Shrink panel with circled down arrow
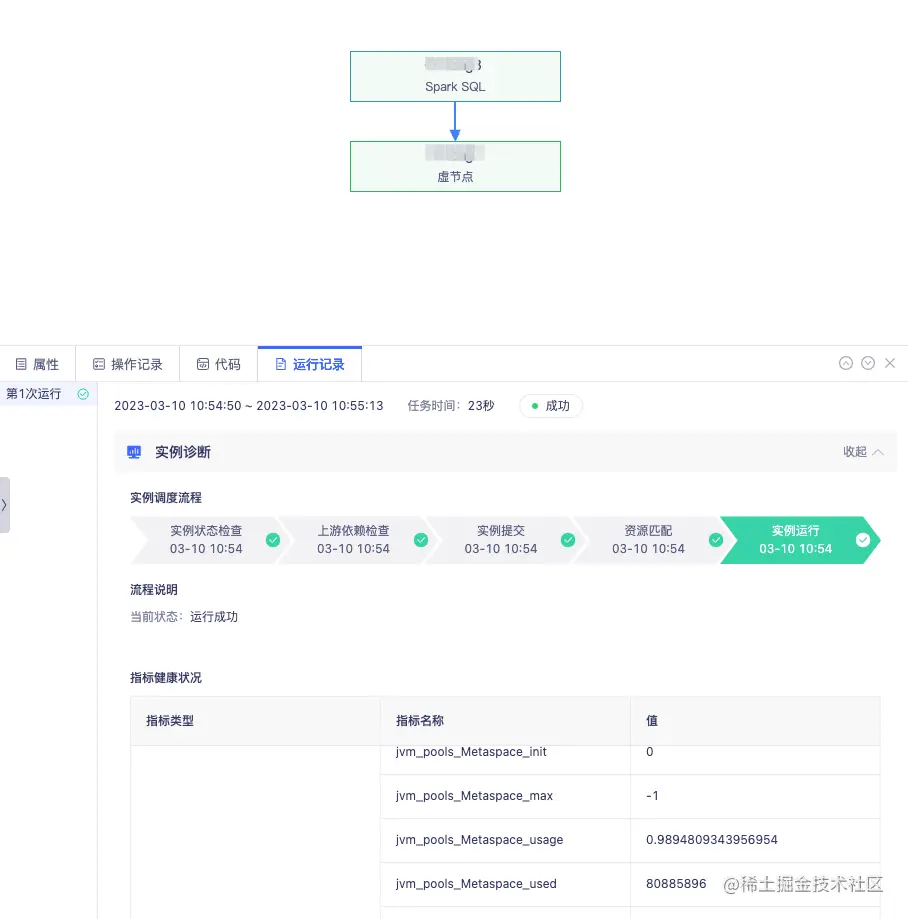 coord(868,363)
